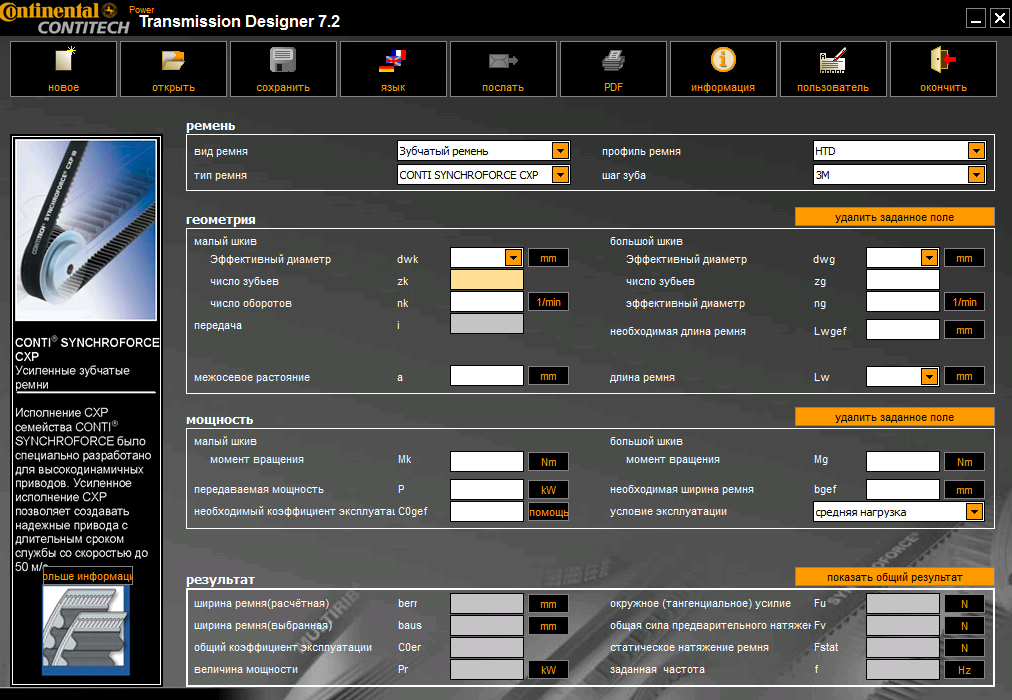This screenshot has height=700, width=1012.
Task: Focus the center distance 'a' field
Action: coord(487,375)
